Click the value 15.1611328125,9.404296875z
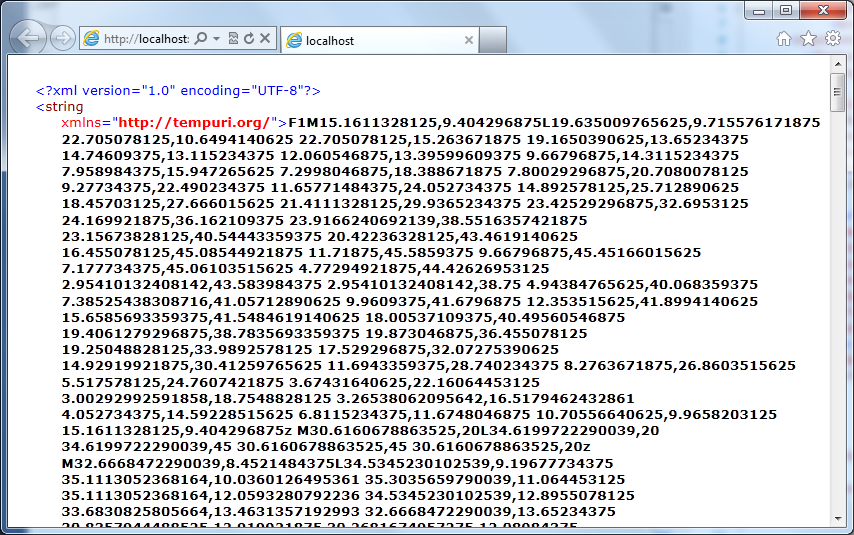 tap(177, 431)
